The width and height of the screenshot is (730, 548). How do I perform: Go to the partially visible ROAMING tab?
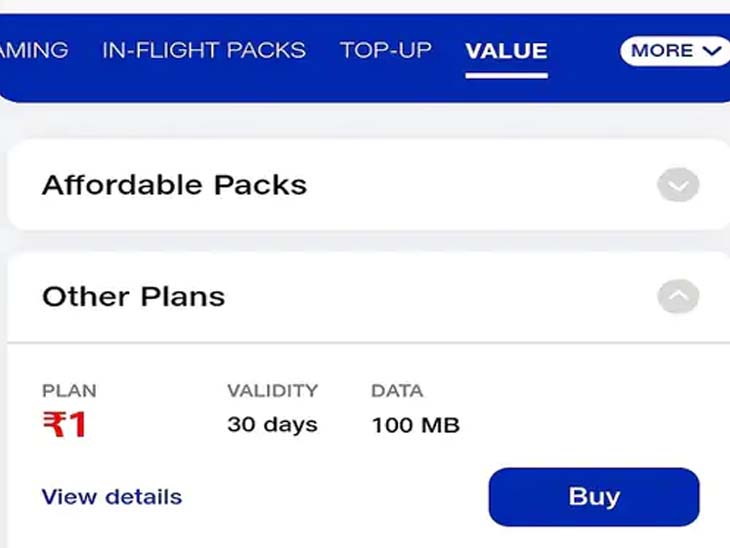[x=34, y=50]
